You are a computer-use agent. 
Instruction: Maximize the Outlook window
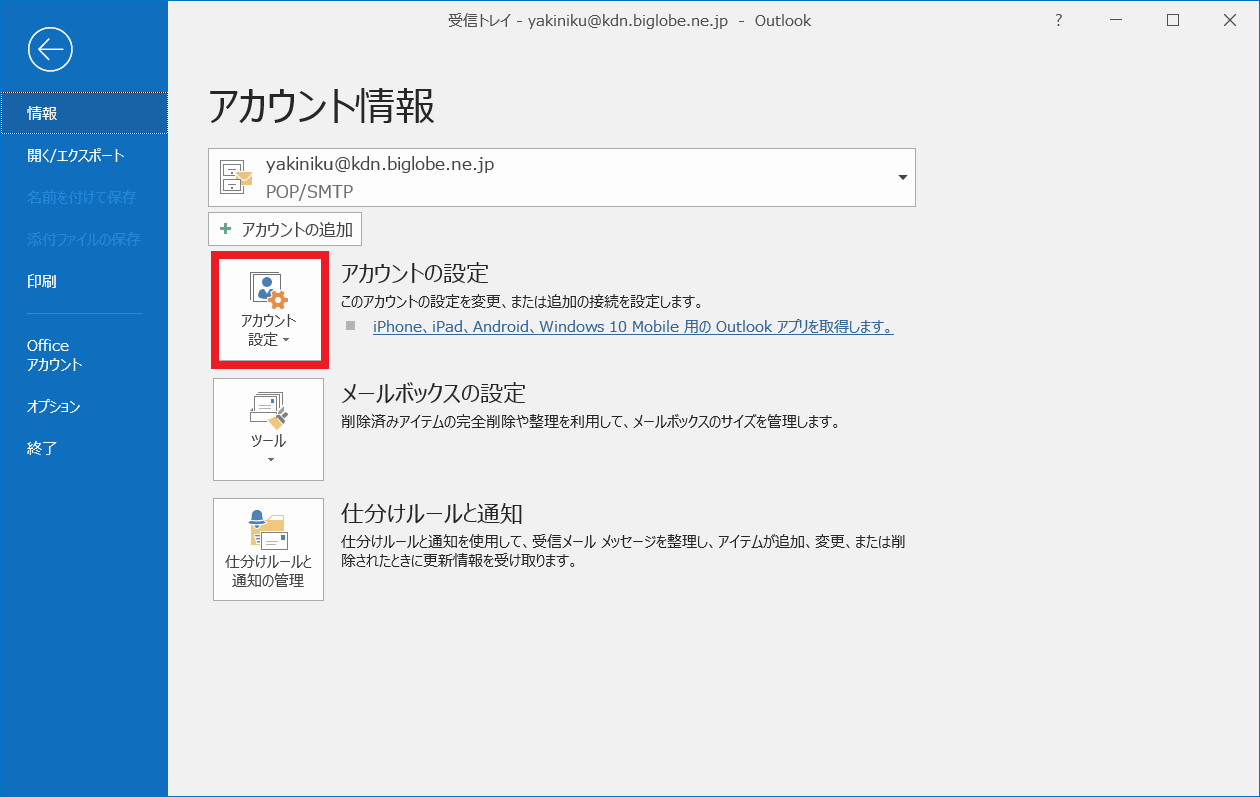pos(1174,20)
